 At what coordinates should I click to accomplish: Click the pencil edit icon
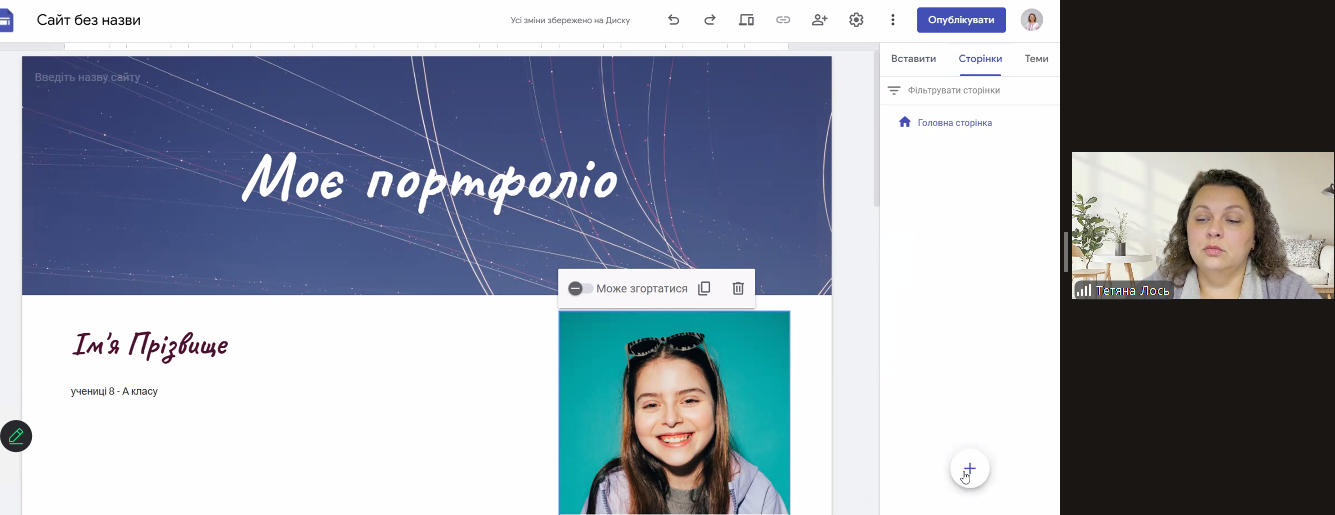(x=16, y=436)
